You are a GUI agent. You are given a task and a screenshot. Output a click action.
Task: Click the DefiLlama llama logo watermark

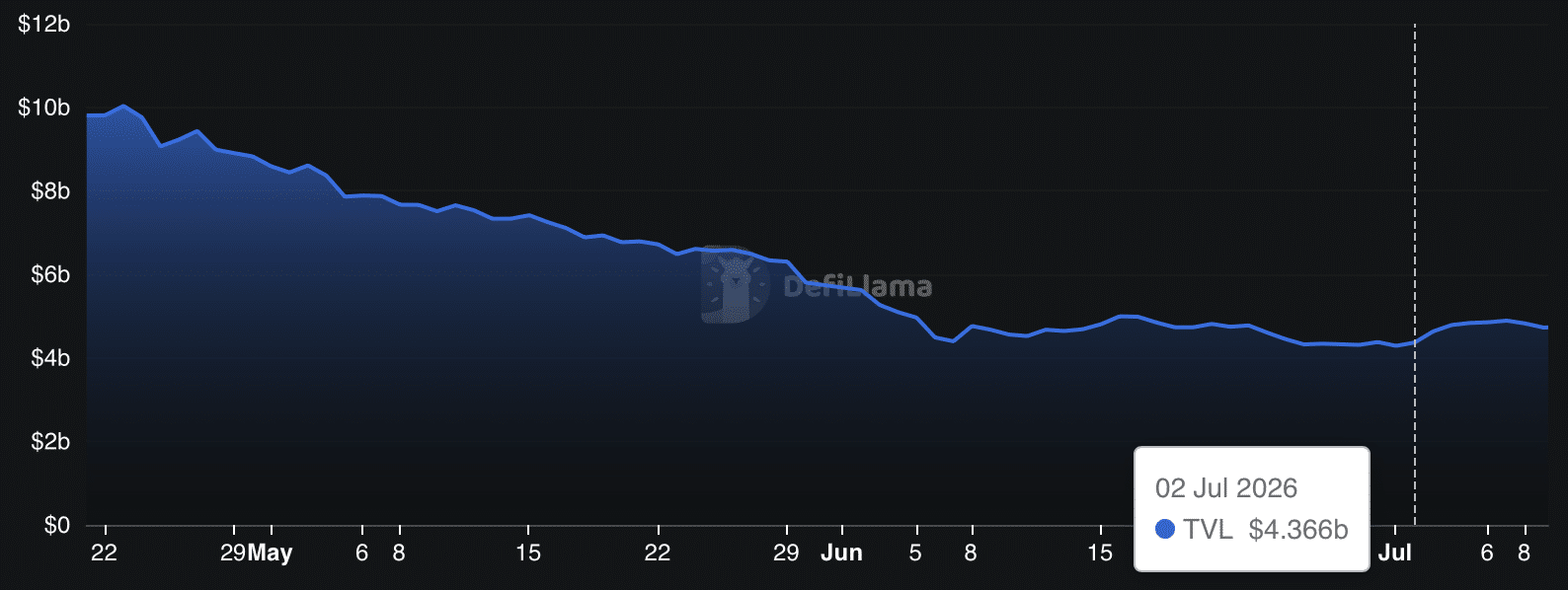click(x=736, y=284)
